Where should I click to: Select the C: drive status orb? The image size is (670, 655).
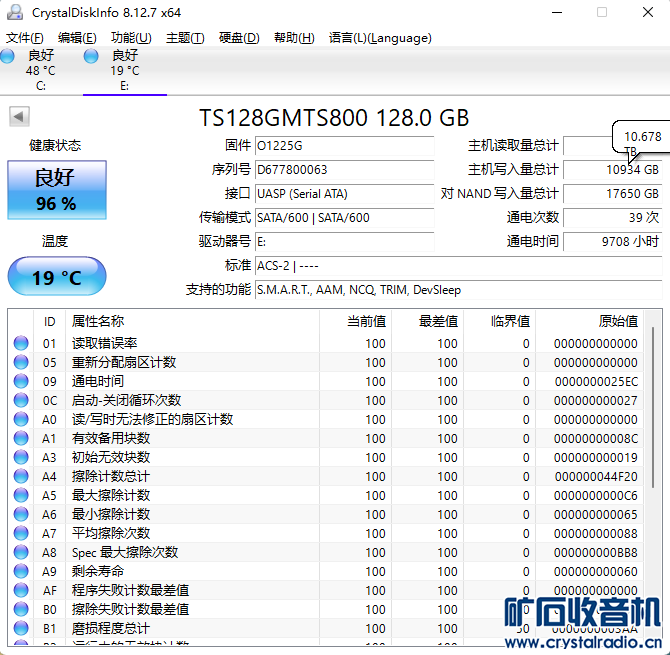[x=8, y=57]
